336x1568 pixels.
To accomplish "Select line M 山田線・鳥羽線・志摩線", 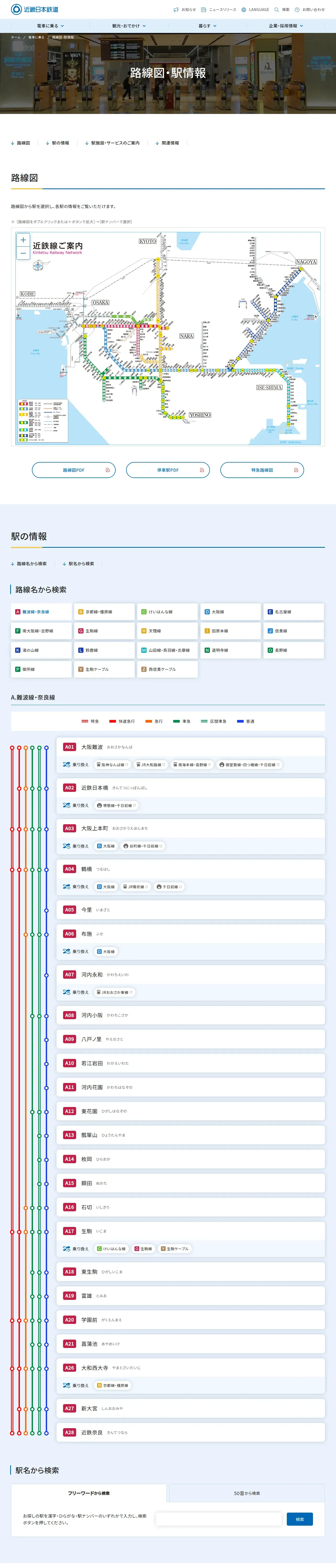I will tap(167, 650).
